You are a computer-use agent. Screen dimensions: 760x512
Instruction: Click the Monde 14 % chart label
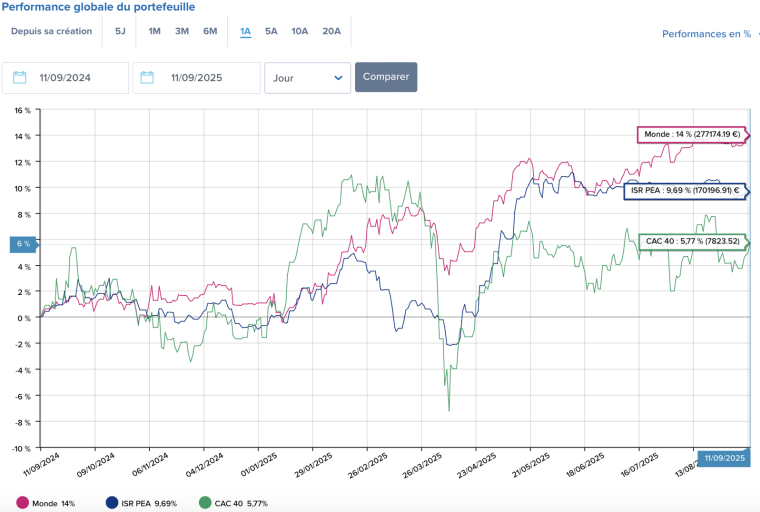tap(692, 134)
